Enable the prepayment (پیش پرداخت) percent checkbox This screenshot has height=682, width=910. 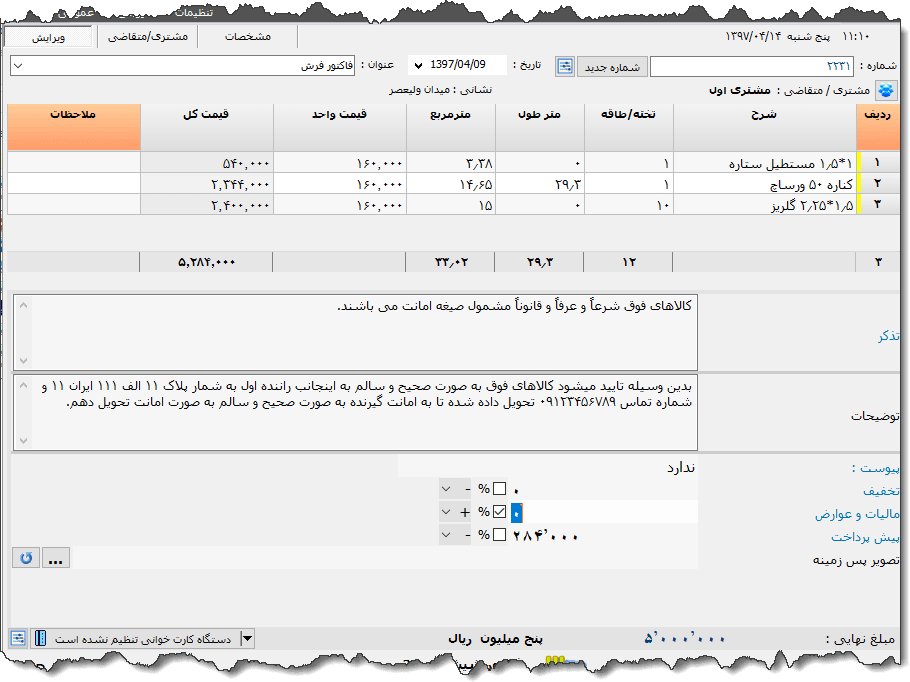(499, 535)
